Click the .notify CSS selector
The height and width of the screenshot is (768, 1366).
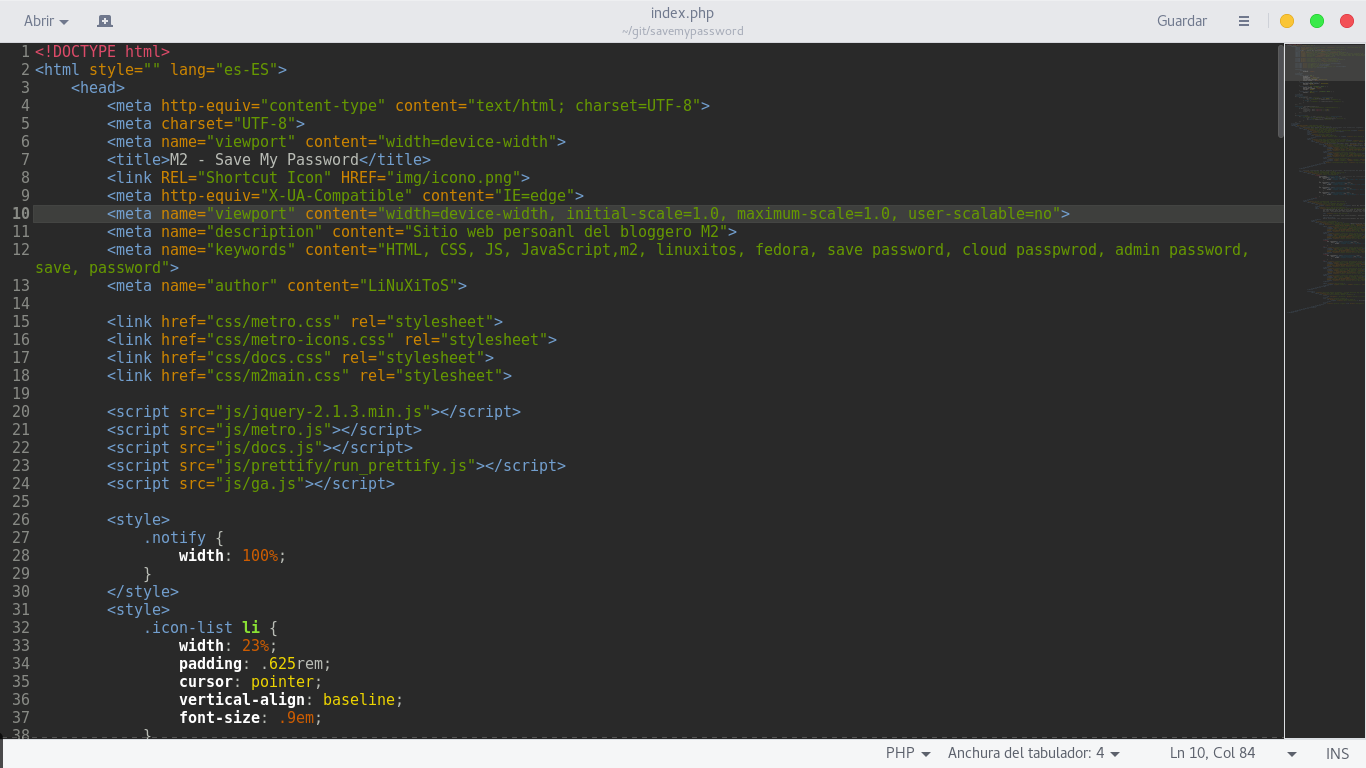(x=174, y=538)
